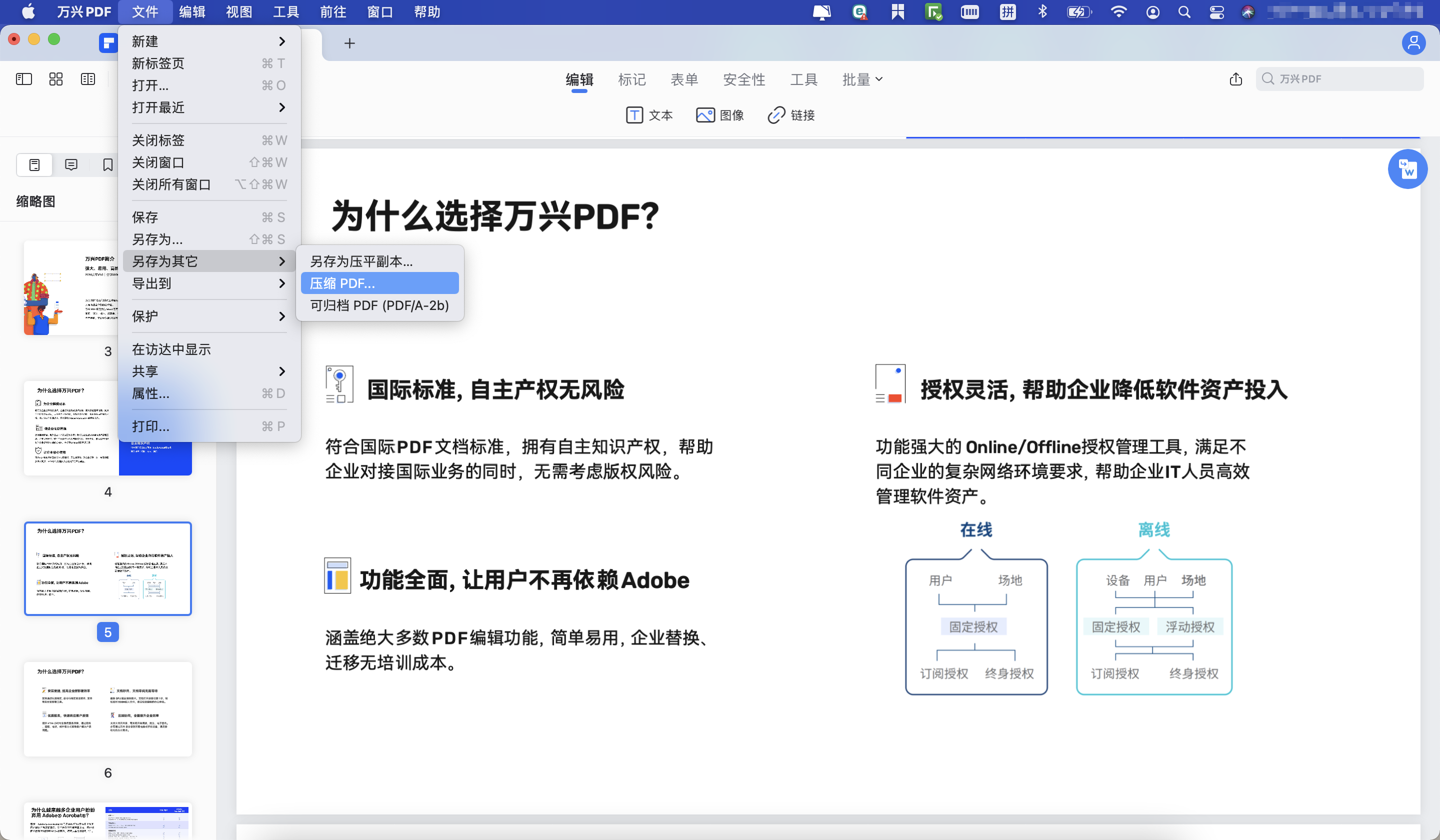The image size is (1440, 840).
Task: Click the floating Word conversion icon
Action: [1408, 169]
